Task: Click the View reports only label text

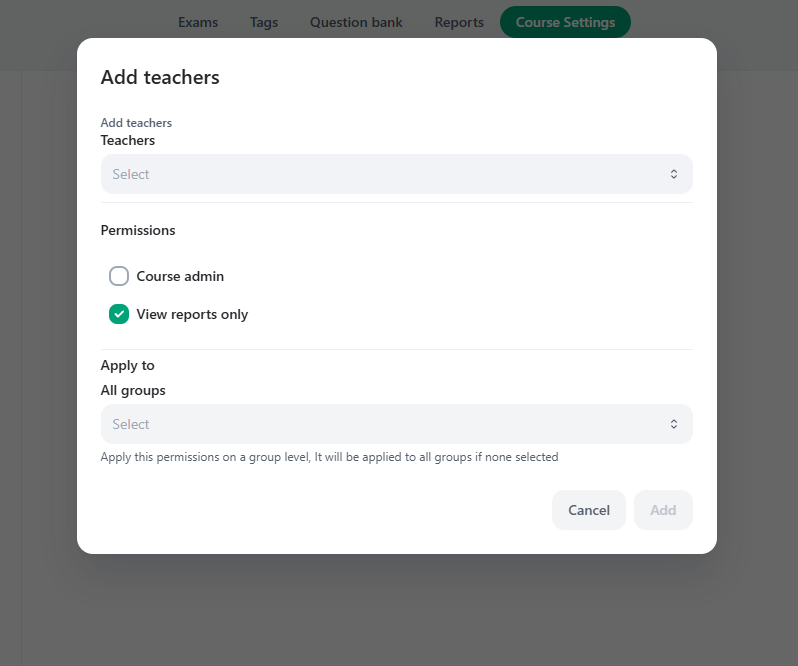Action: (x=192, y=314)
